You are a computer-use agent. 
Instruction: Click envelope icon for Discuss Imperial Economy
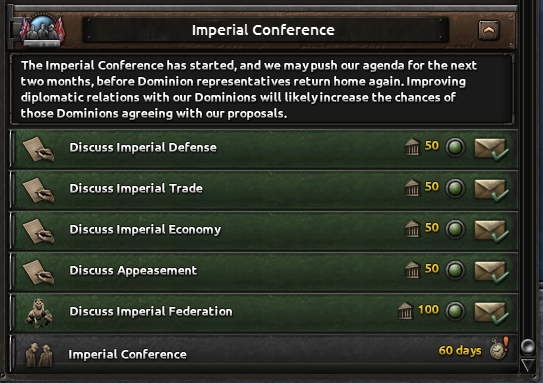click(x=491, y=231)
